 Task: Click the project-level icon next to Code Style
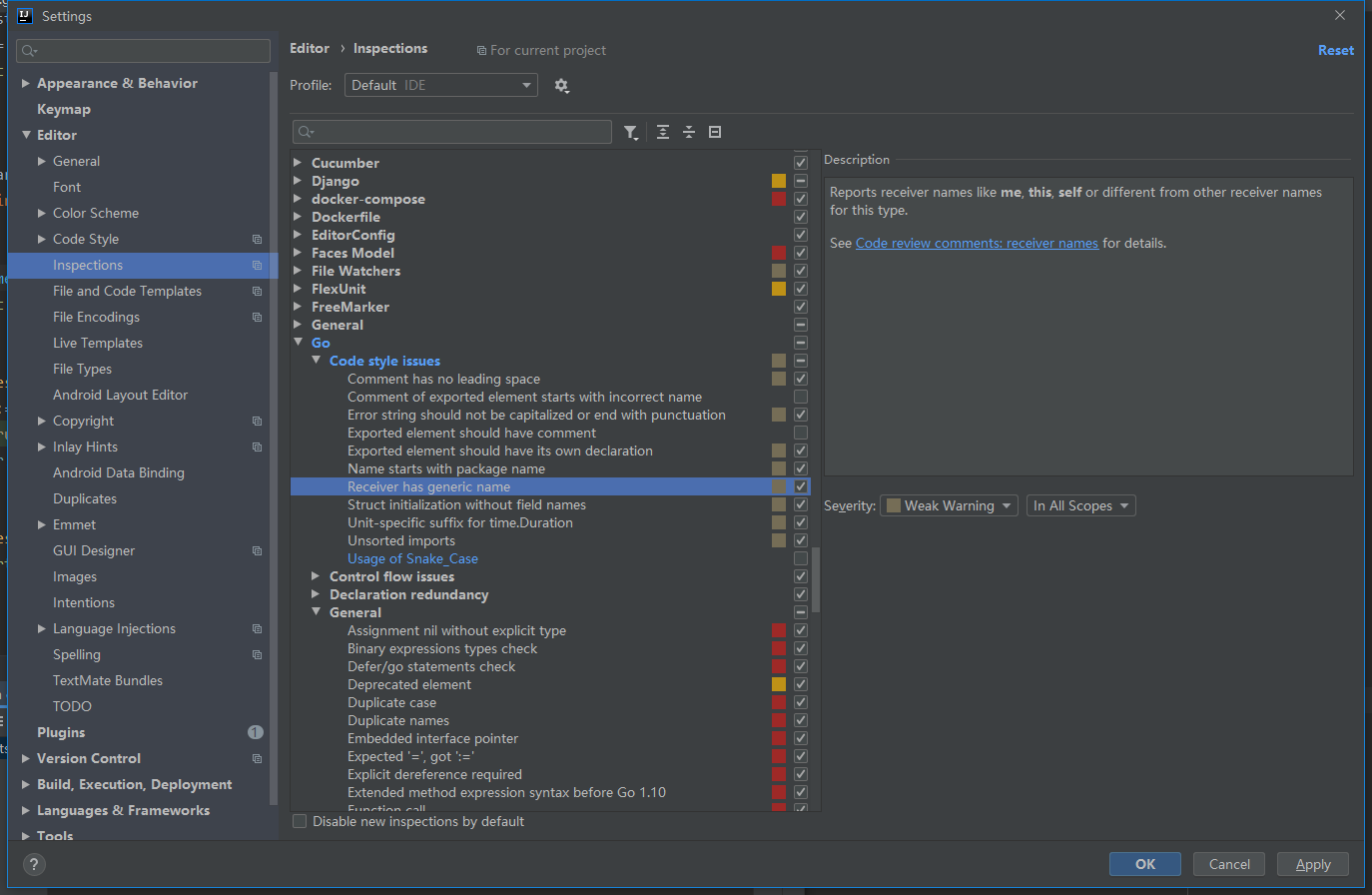(257, 240)
